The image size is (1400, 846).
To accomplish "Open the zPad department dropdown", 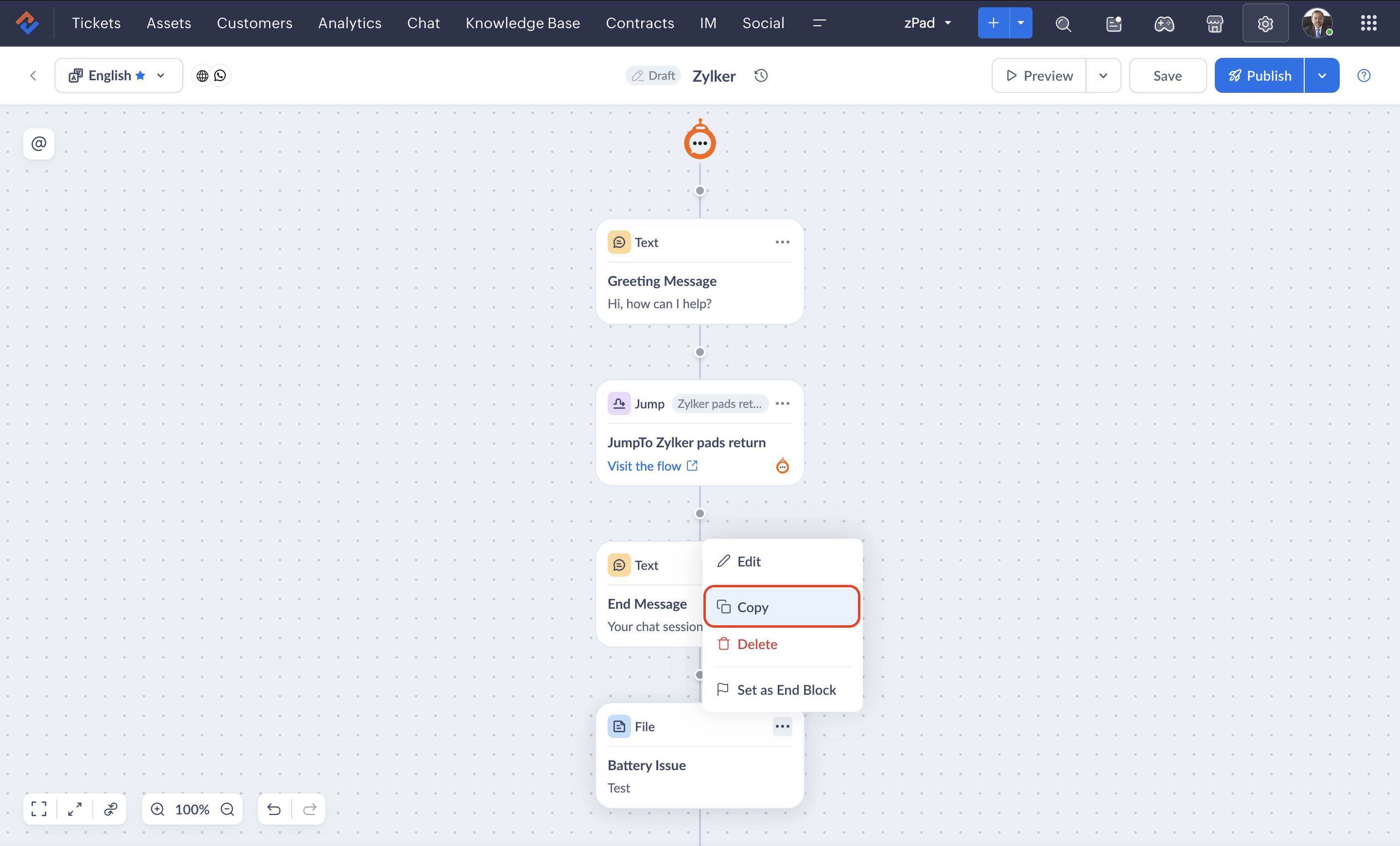I will point(927,23).
